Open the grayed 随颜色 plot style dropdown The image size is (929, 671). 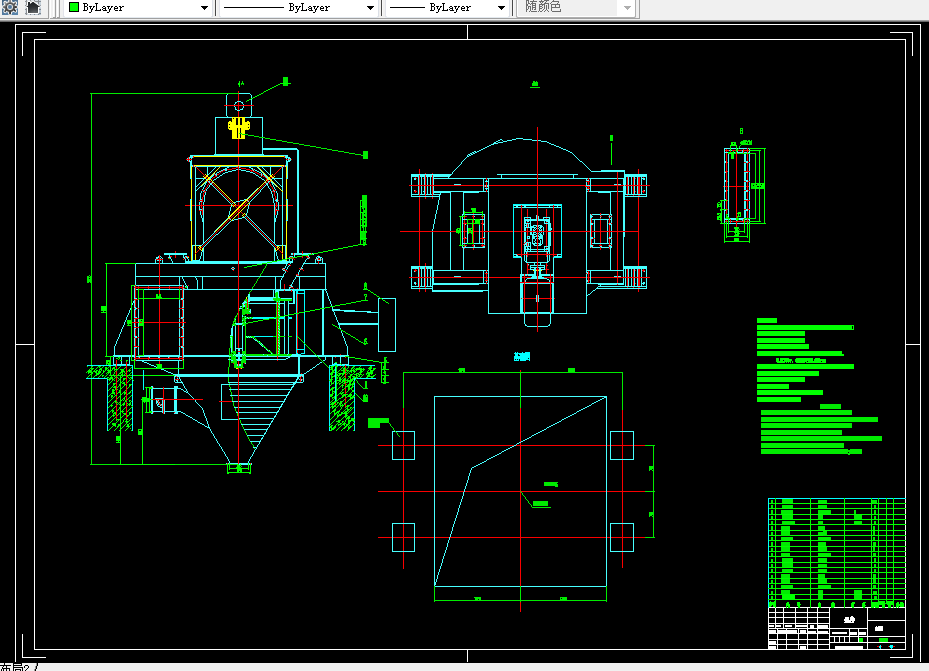point(578,8)
